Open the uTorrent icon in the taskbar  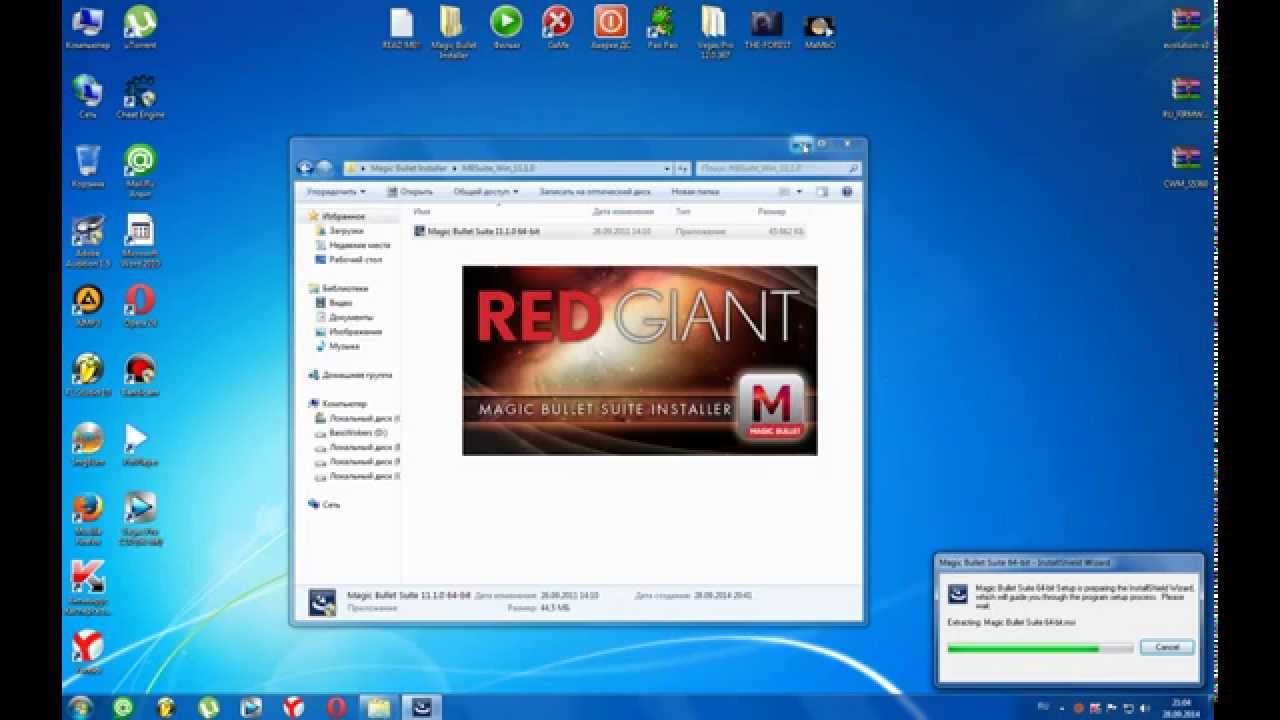pos(208,707)
